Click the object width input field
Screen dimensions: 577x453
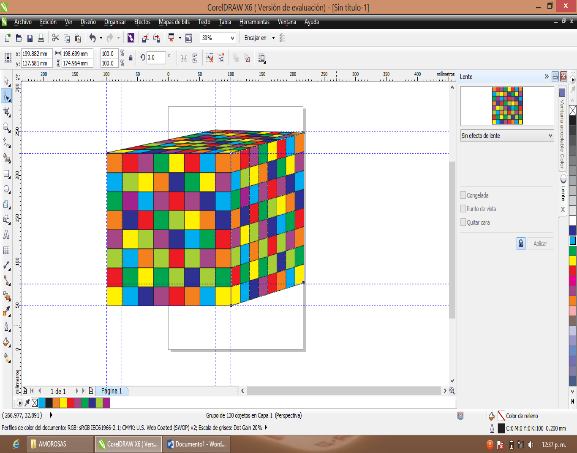pos(77,53)
